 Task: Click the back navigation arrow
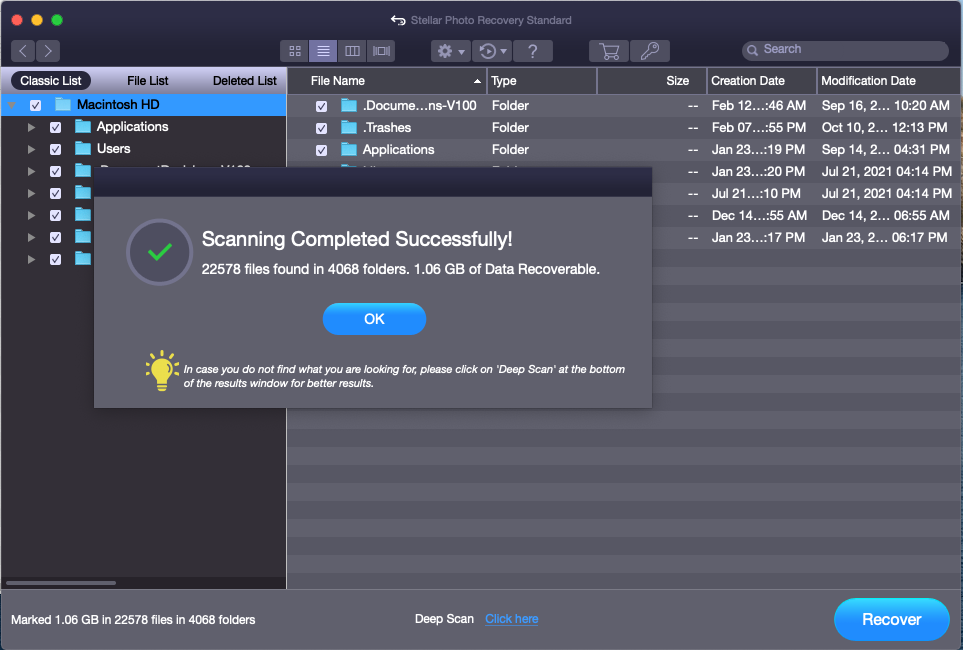tap(23, 51)
